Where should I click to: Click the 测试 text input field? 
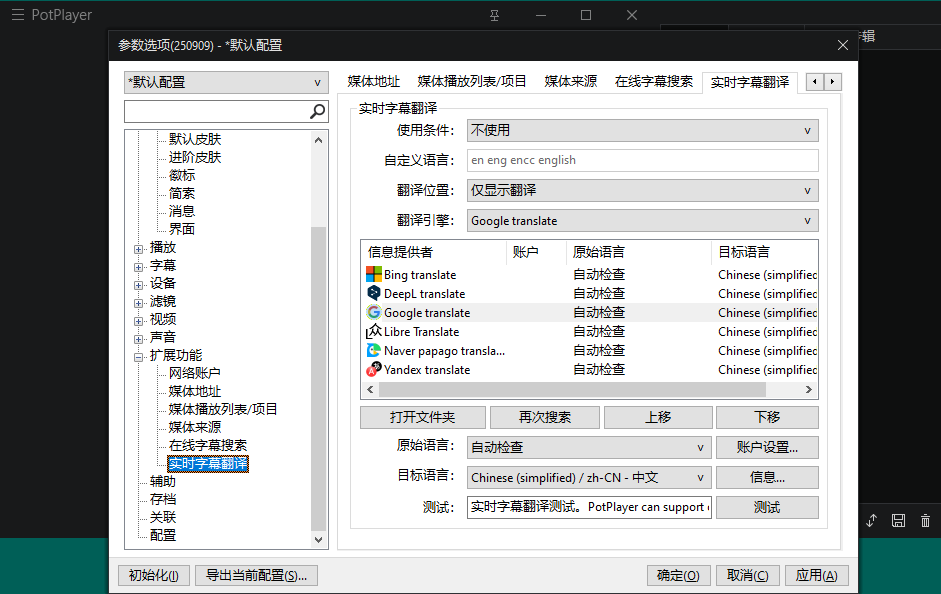(589, 507)
